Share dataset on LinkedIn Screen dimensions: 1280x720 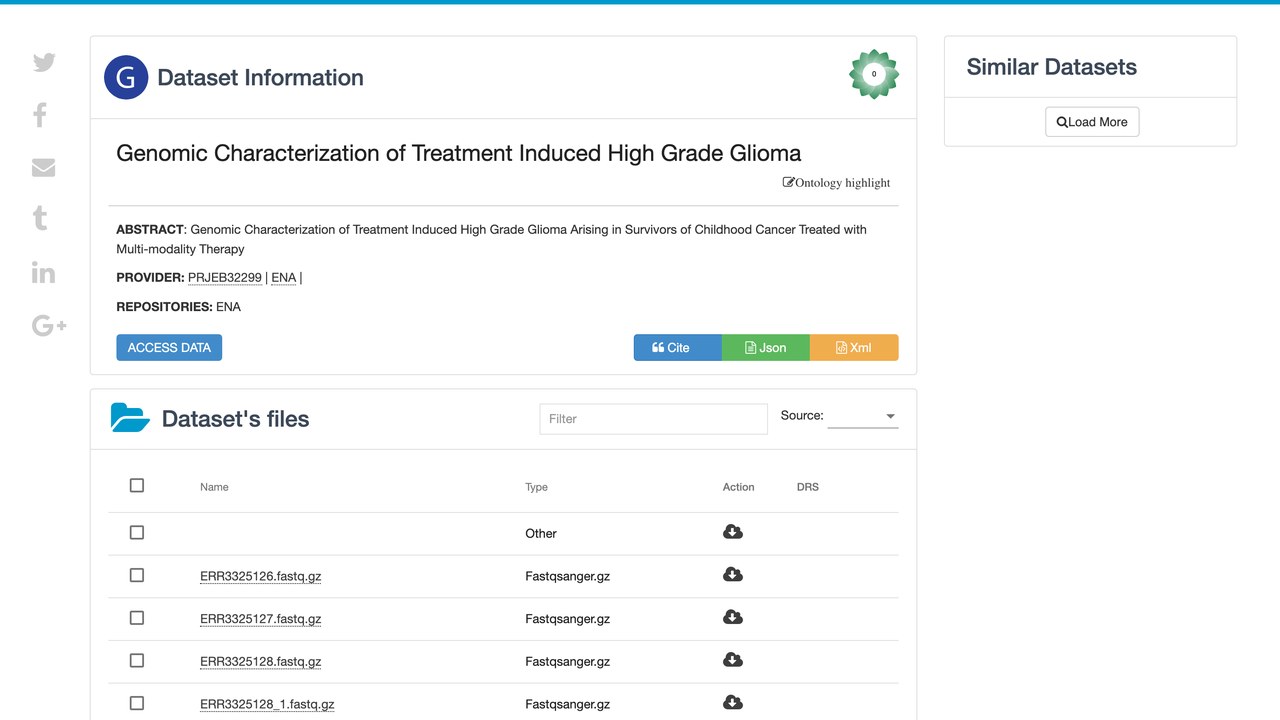43,272
